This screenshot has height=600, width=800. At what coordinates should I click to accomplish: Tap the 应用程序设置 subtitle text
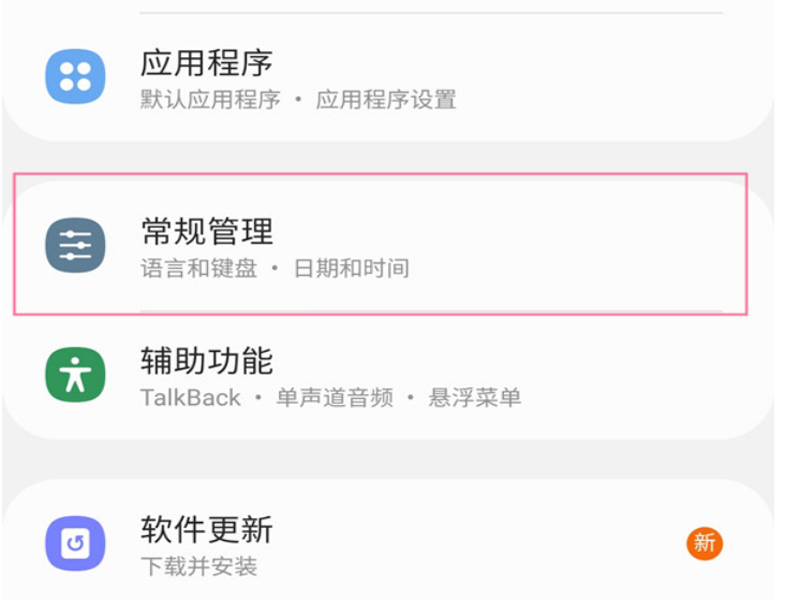(386, 100)
